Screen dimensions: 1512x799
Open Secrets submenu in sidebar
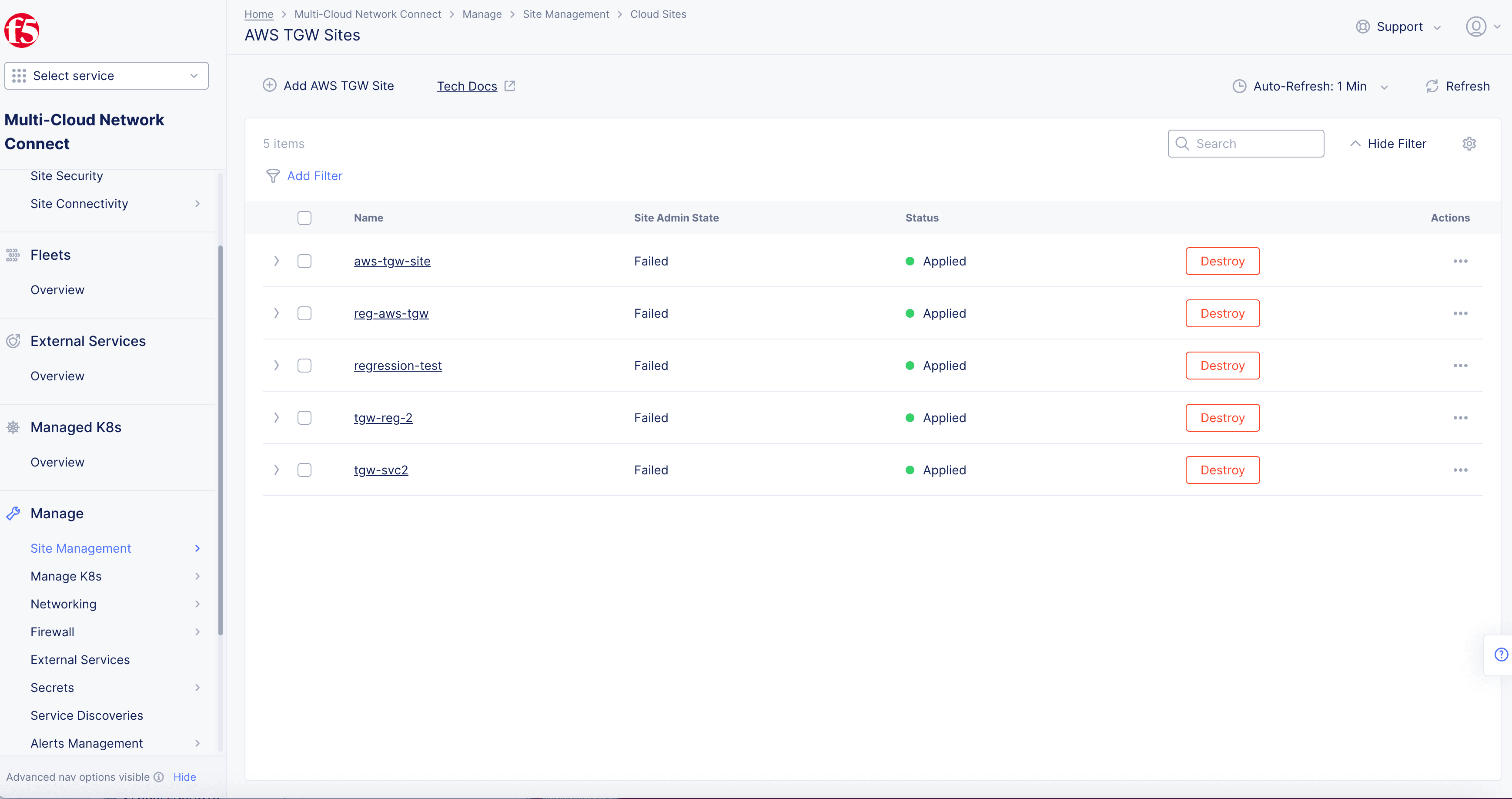115,688
